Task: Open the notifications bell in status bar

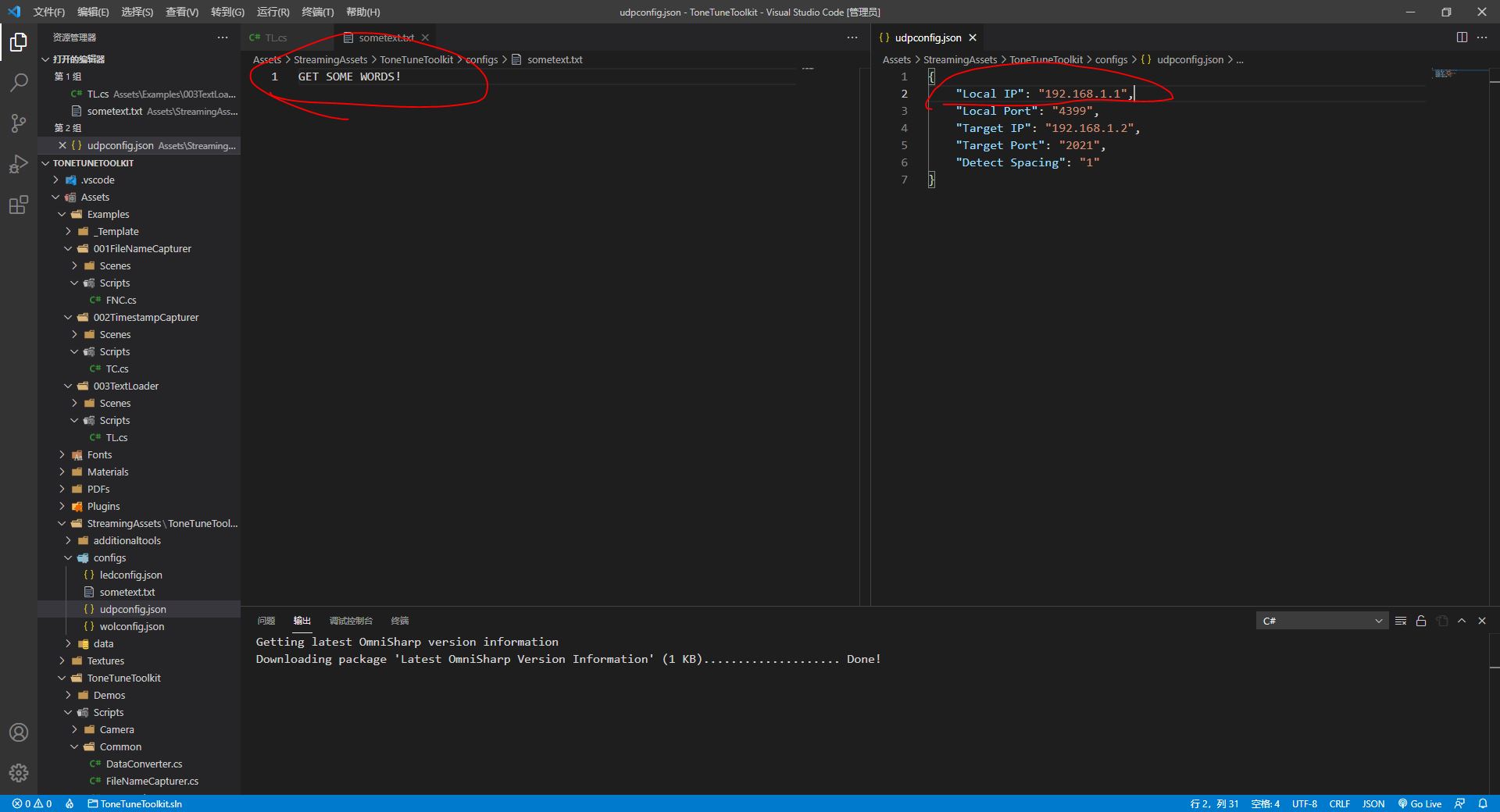Action: (1483, 803)
